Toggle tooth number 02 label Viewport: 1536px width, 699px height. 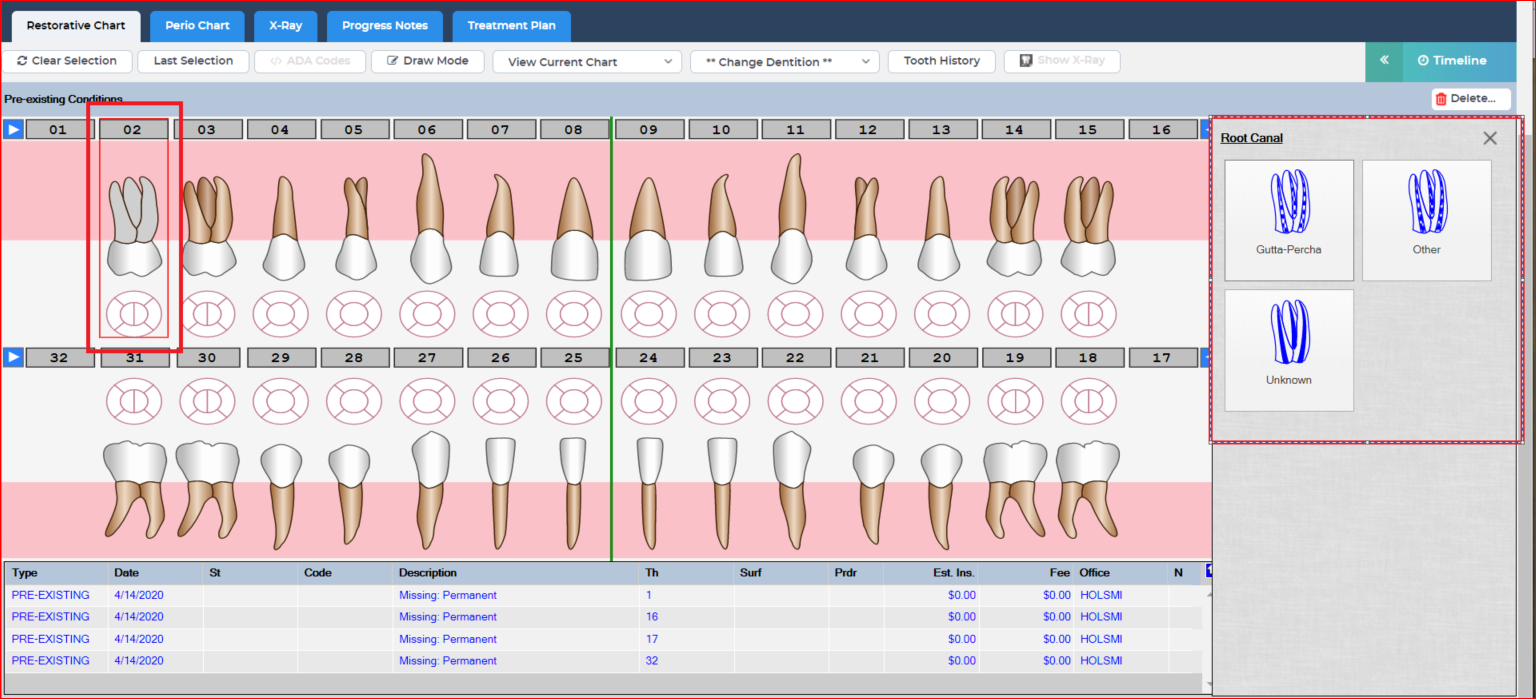coord(133,130)
